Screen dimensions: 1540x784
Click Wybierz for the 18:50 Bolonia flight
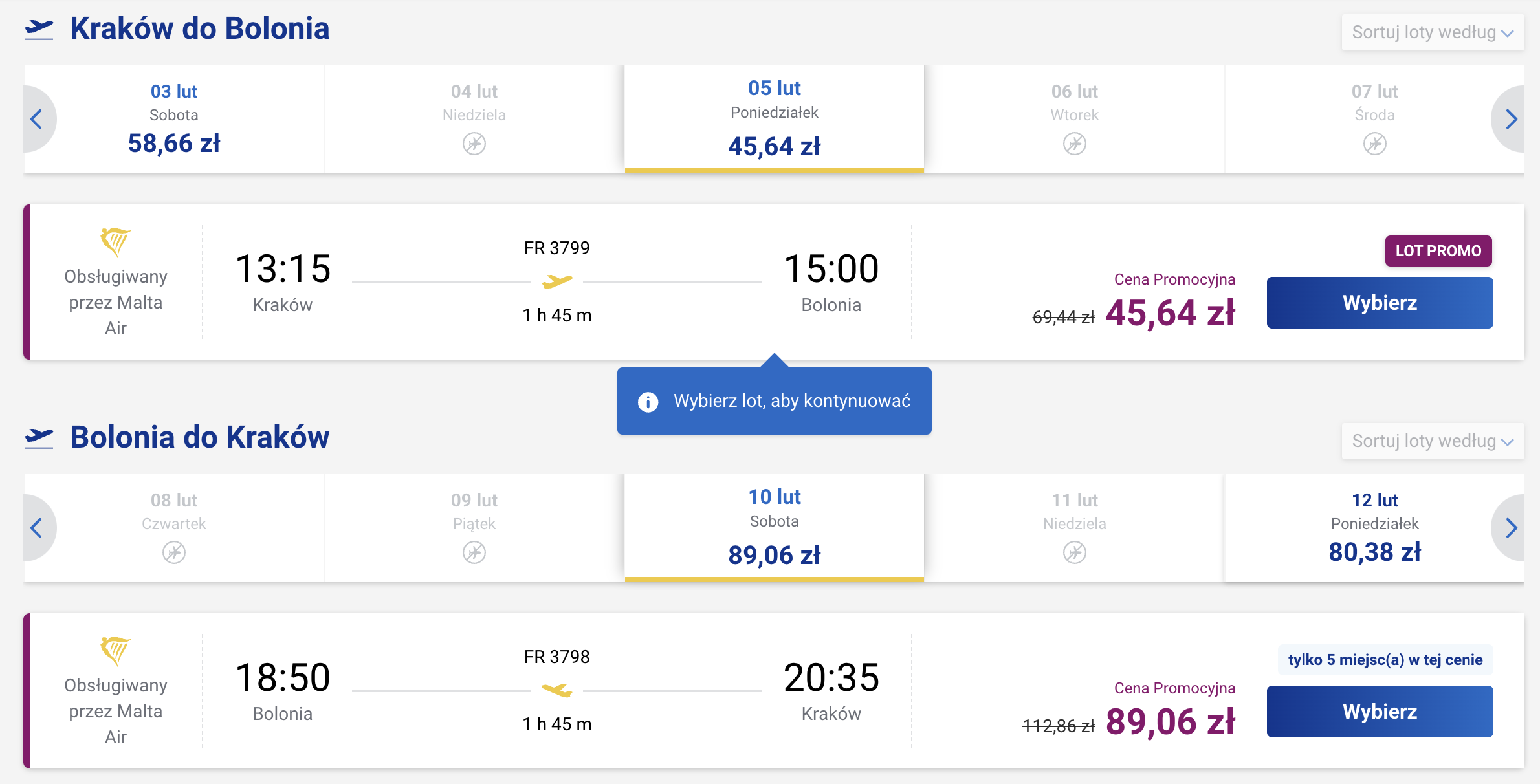[1380, 712]
